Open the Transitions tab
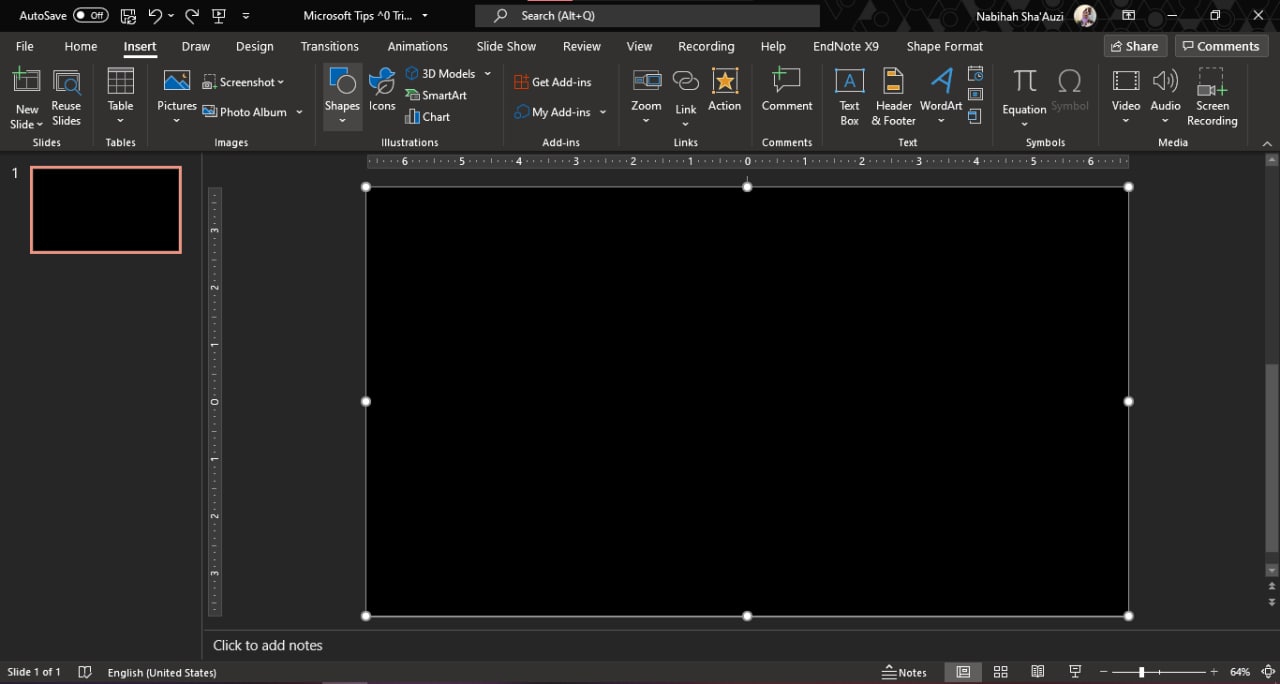The height and width of the screenshot is (684, 1280). tap(330, 46)
